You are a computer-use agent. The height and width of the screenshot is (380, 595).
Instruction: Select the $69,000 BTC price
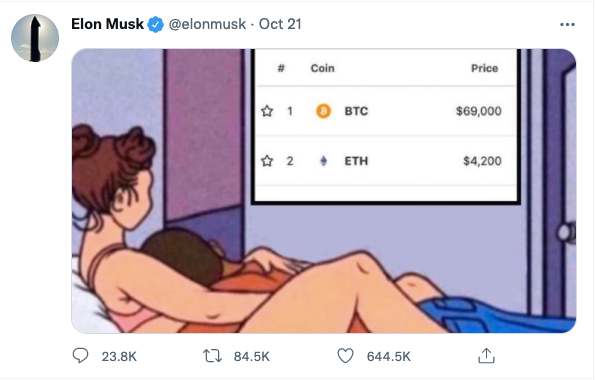click(479, 111)
